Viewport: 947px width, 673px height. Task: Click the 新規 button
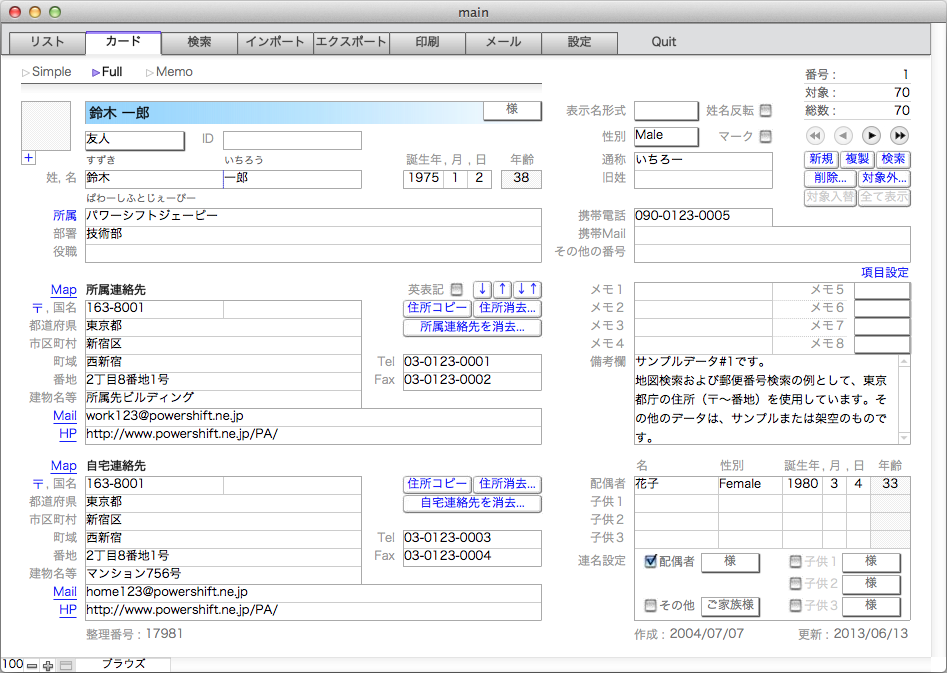821,159
